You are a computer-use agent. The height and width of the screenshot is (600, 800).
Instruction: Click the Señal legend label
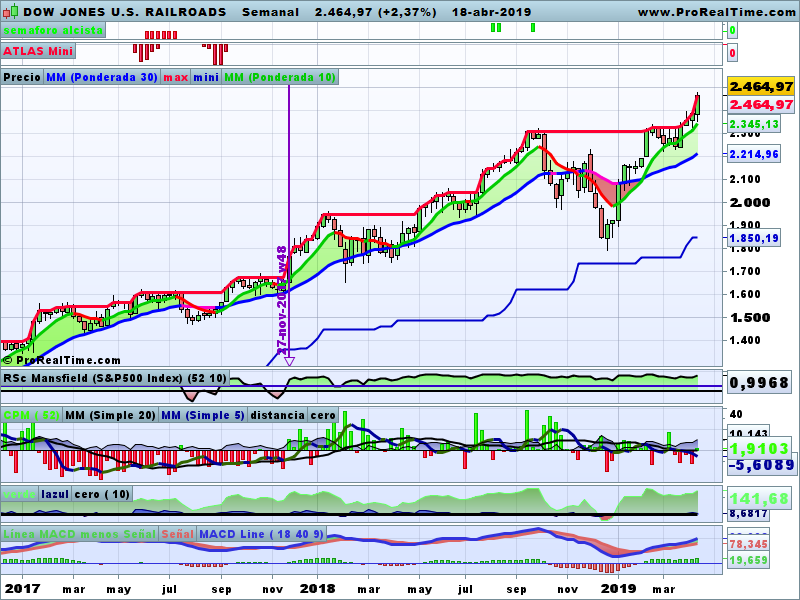(x=177, y=534)
